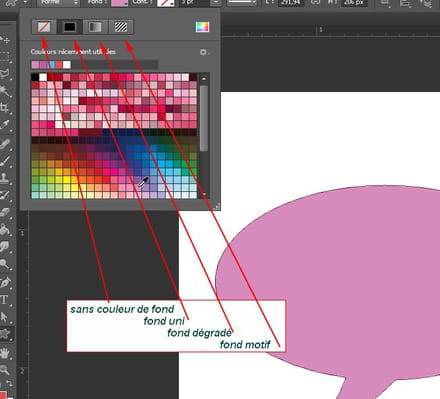Open swatches panel gear settings
The image size is (440, 399).
coord(203,52)
